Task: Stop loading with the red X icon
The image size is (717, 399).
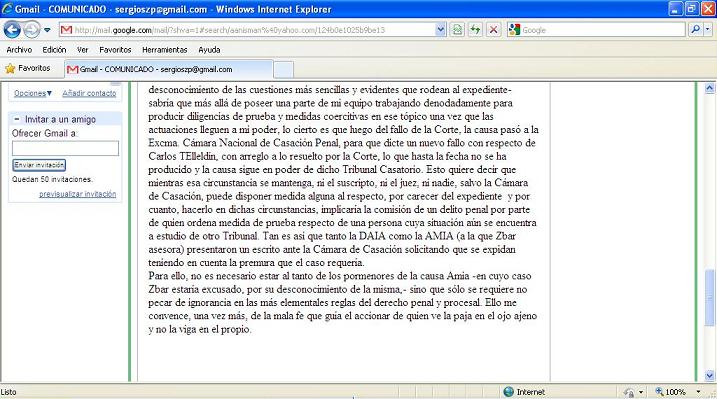Action: tap(493, 30)
